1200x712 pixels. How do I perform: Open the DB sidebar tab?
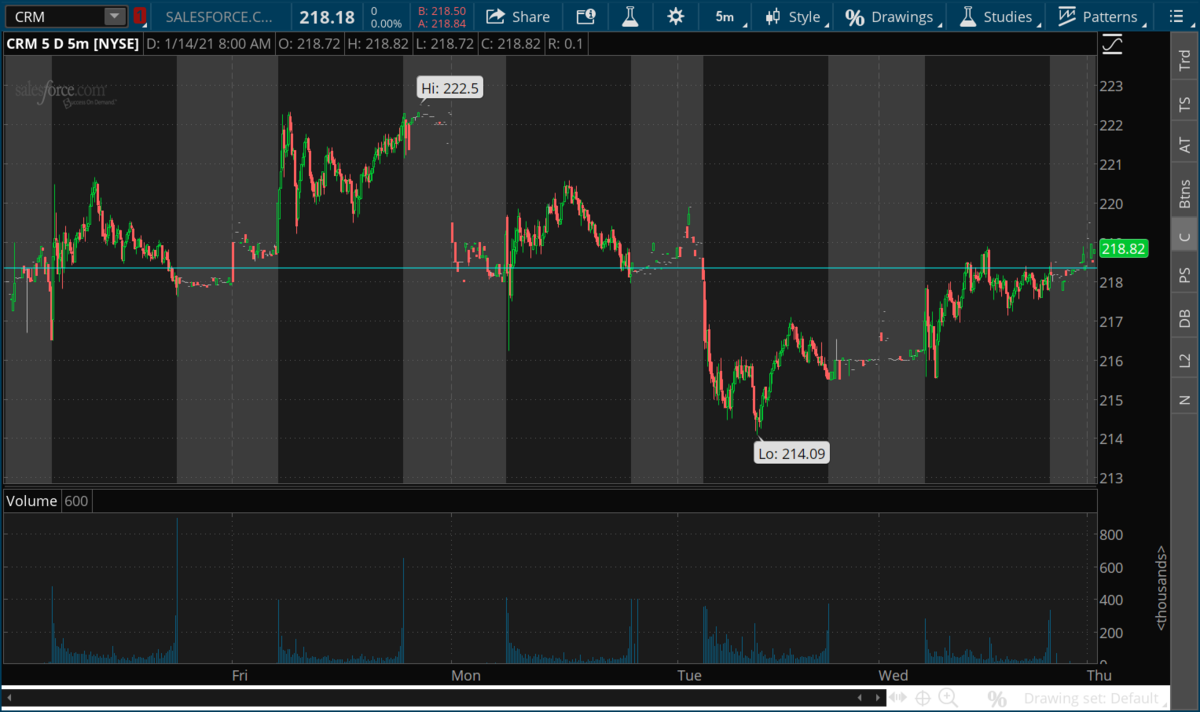coord(1185,318)
